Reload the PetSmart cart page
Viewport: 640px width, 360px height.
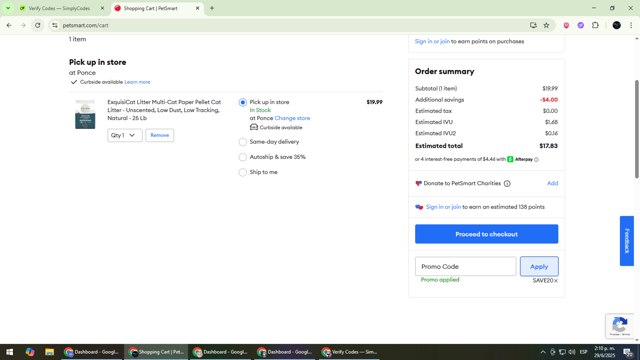(x=38, y=25)
